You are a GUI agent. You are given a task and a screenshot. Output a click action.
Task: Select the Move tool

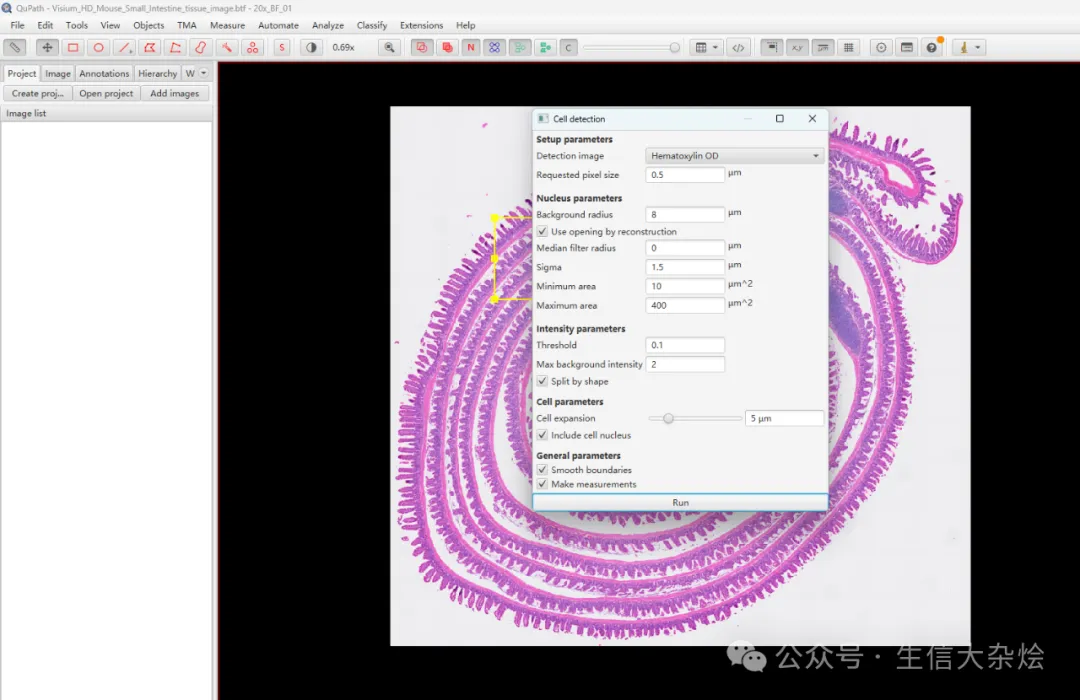pos(47,48)
